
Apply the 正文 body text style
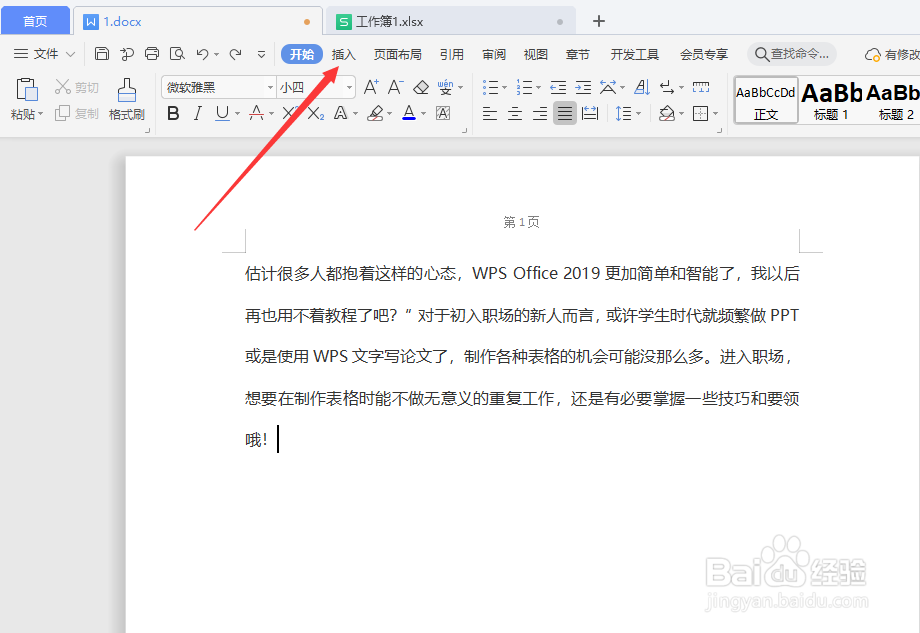tap(765, 99)
